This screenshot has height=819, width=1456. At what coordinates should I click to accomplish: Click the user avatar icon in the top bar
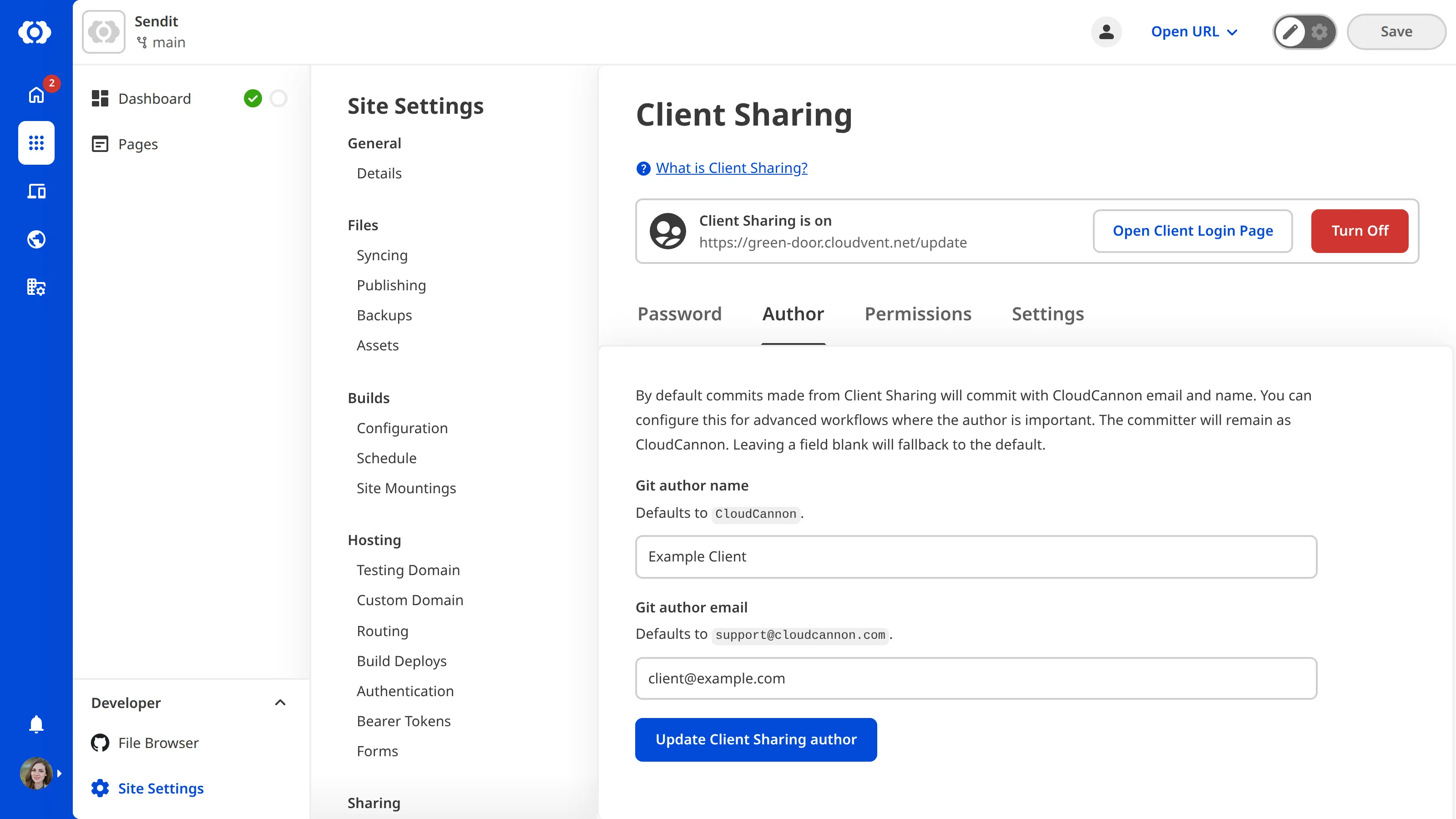tap(1107, 32)
